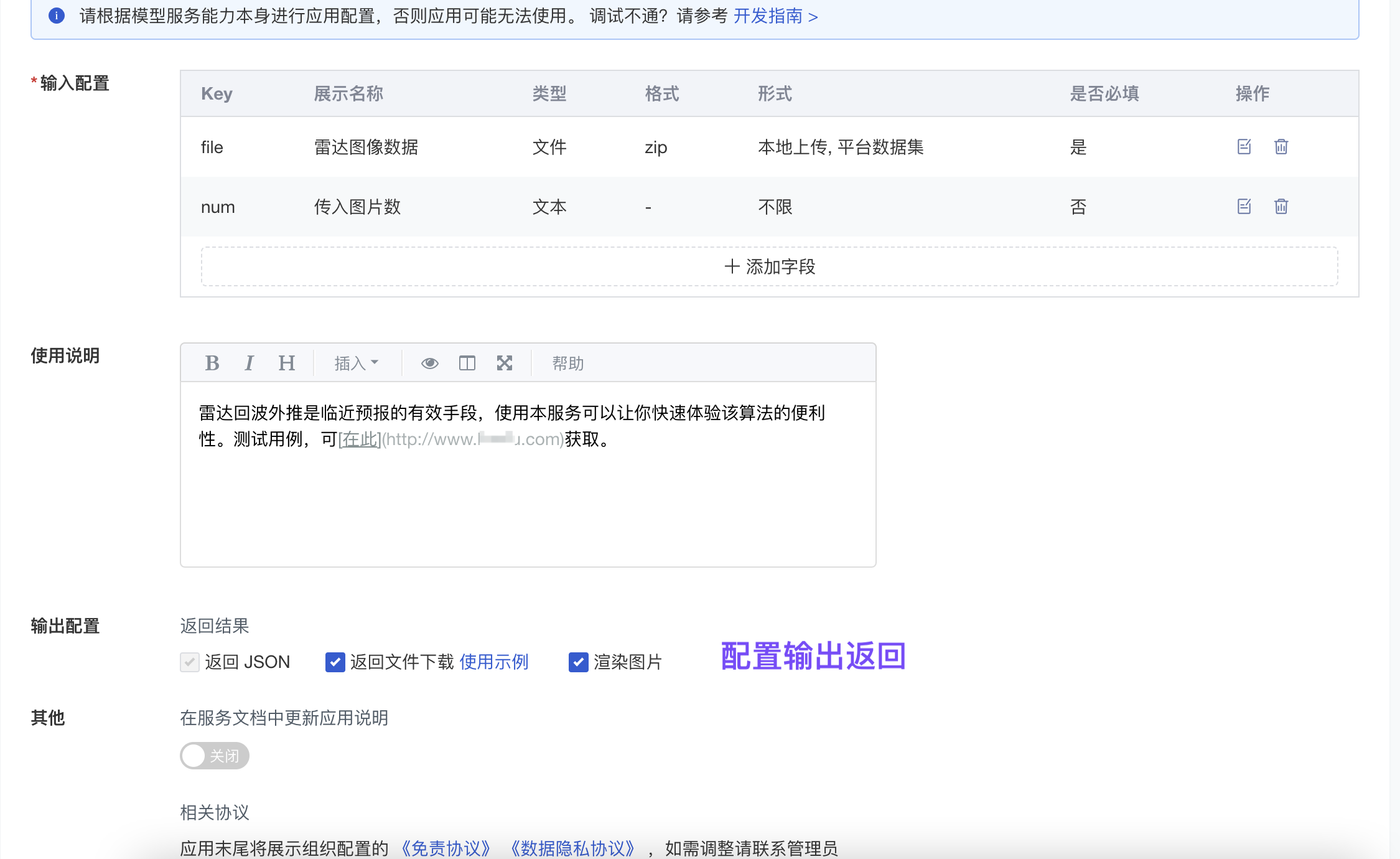Click the edit icon for file row

coord(1244,147)
